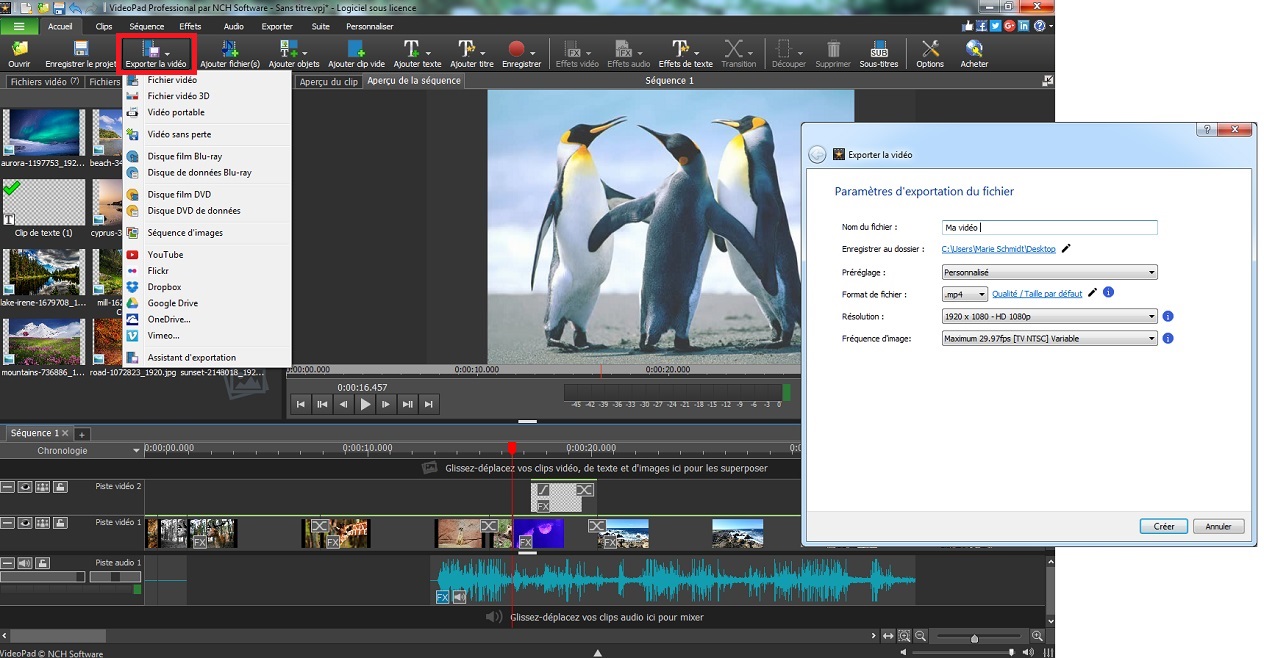The image size is (1264, 658).
Task: Mute Piste audio 1 speaker toggle
Action: pos(25,564)
